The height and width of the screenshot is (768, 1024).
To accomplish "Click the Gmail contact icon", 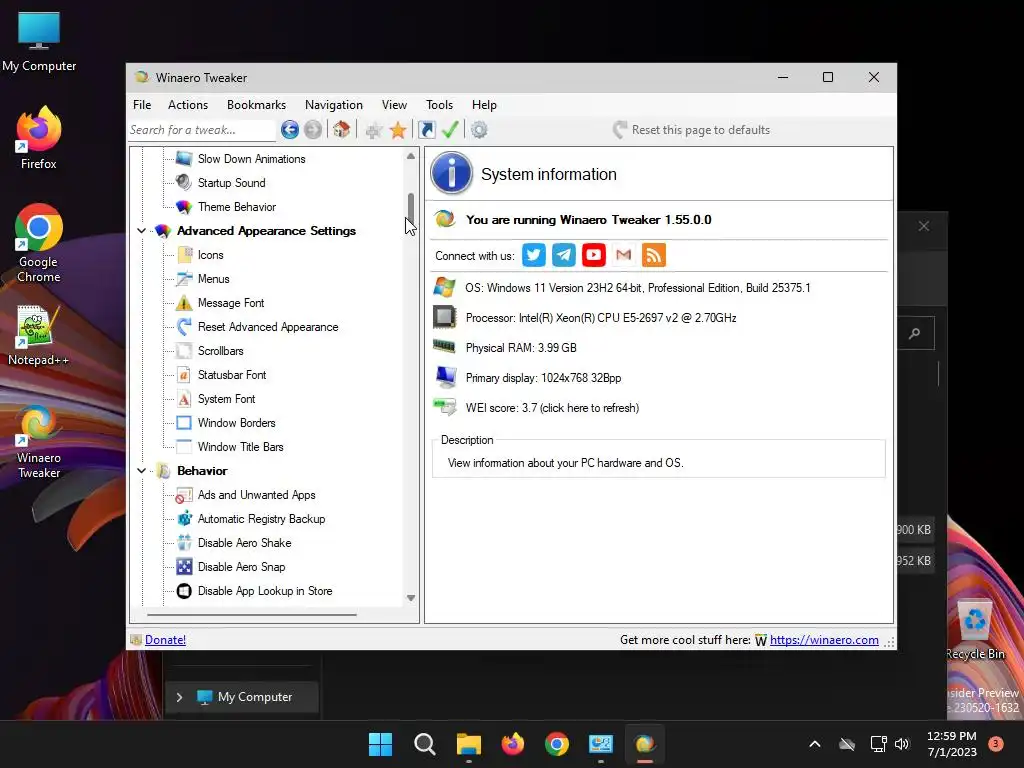I will [624, 255].
